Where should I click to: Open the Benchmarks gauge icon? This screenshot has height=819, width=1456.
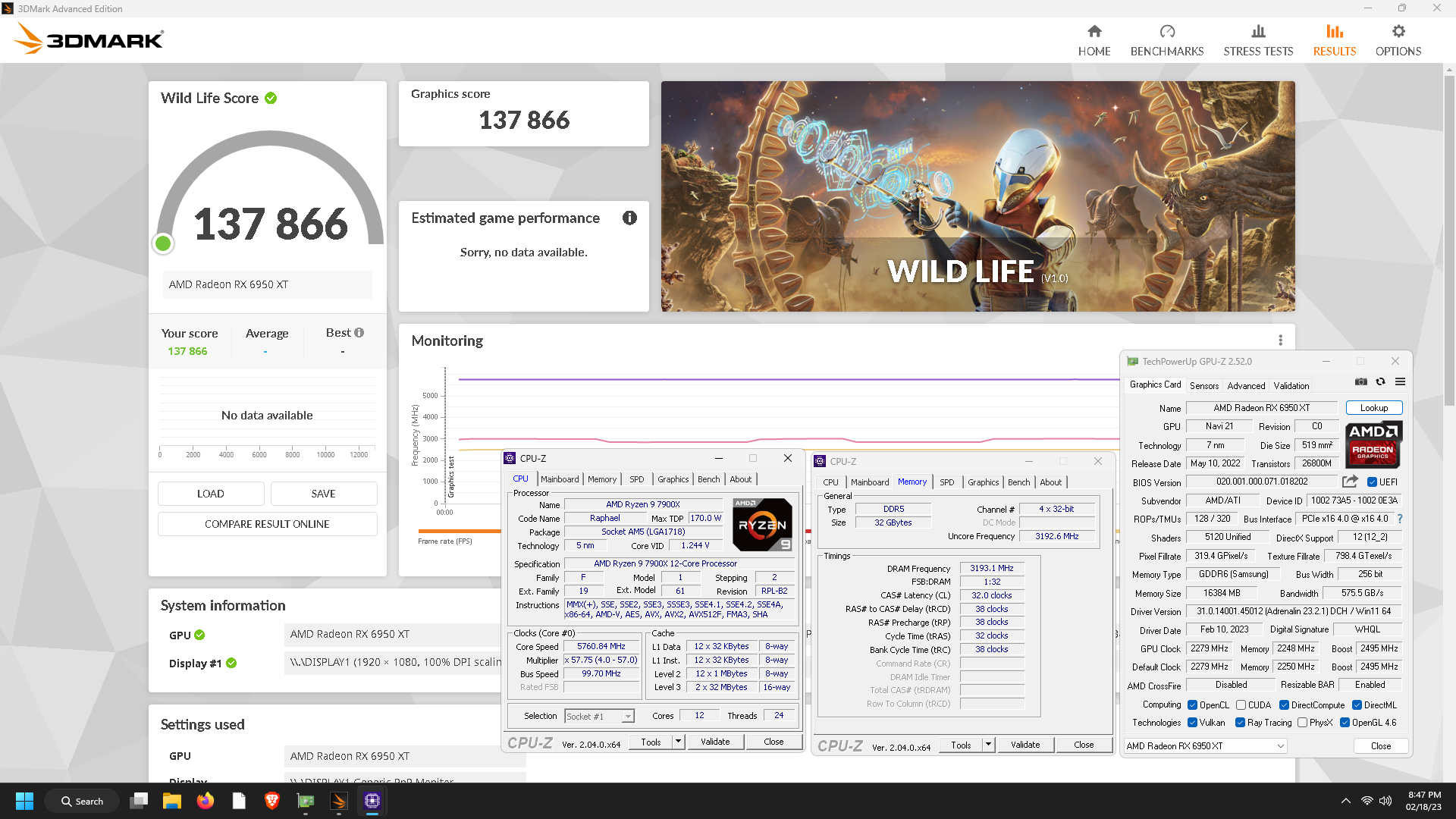(1167, 31)
